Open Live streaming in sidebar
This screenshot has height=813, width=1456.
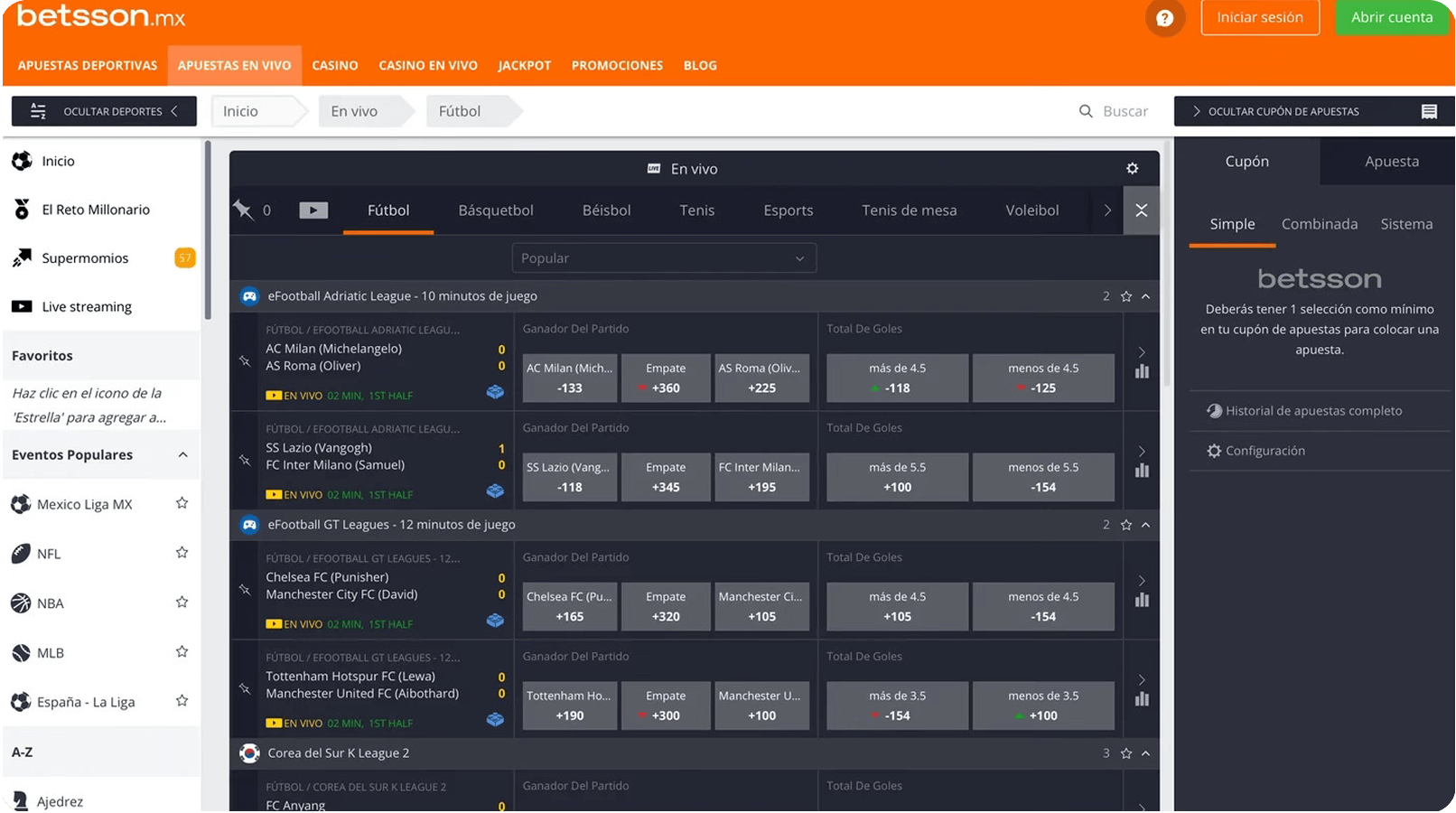(87, 307)
